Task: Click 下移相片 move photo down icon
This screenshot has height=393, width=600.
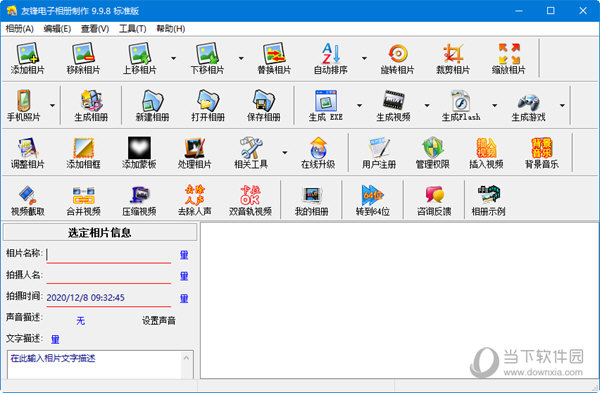Action: coord(207,58)
